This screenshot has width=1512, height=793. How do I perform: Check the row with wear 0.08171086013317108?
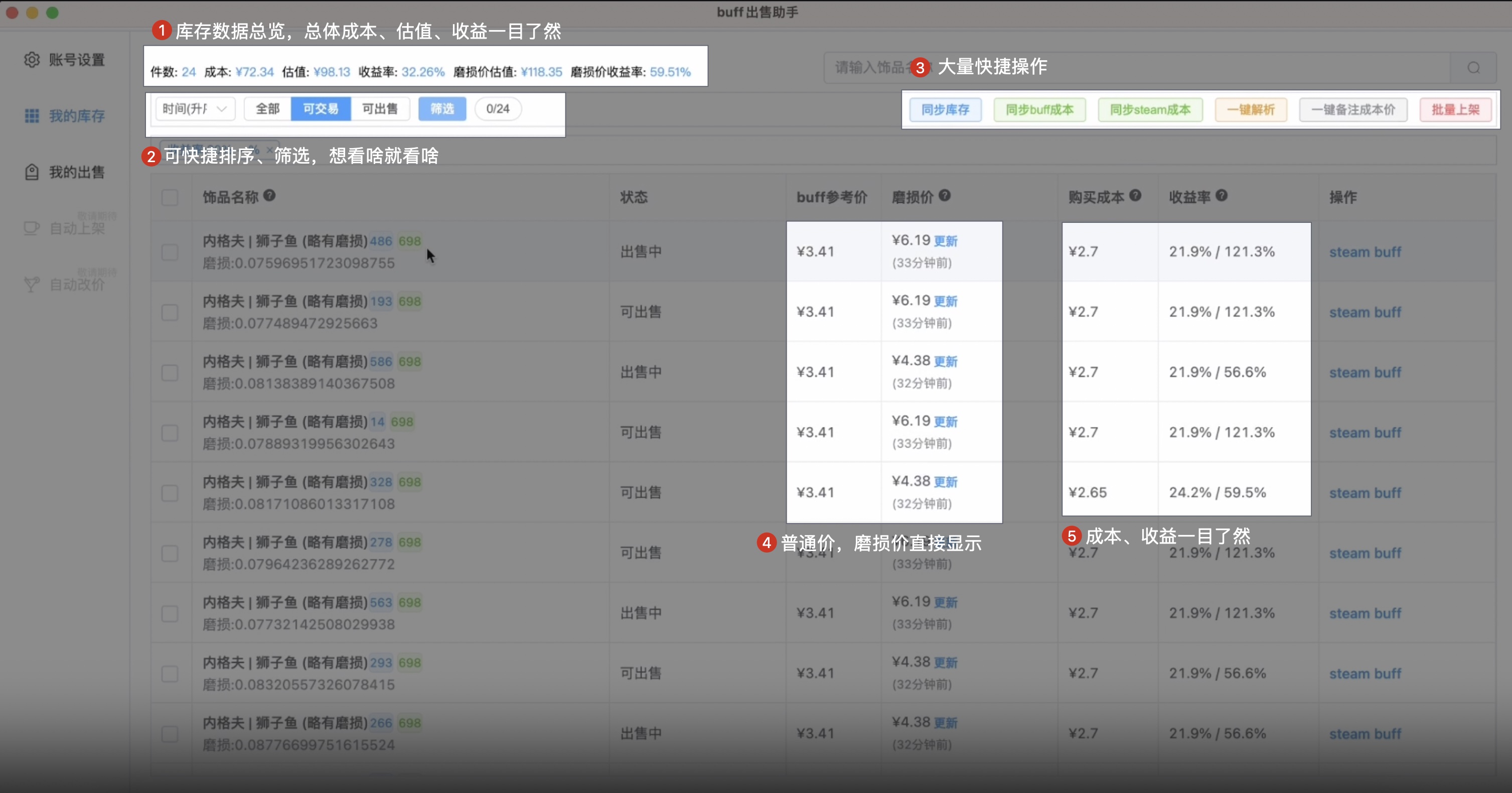[x=170, y=493]
